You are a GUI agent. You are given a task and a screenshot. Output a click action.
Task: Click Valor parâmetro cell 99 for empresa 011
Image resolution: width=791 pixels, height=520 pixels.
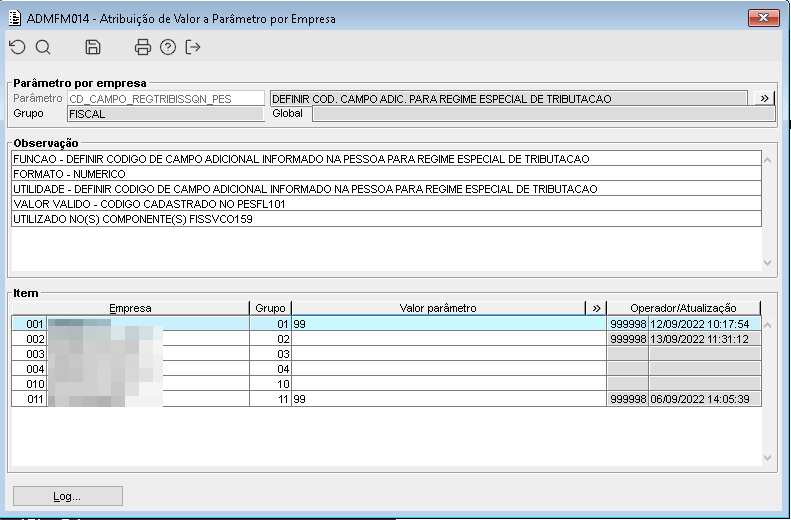click(x=449, y=399)
